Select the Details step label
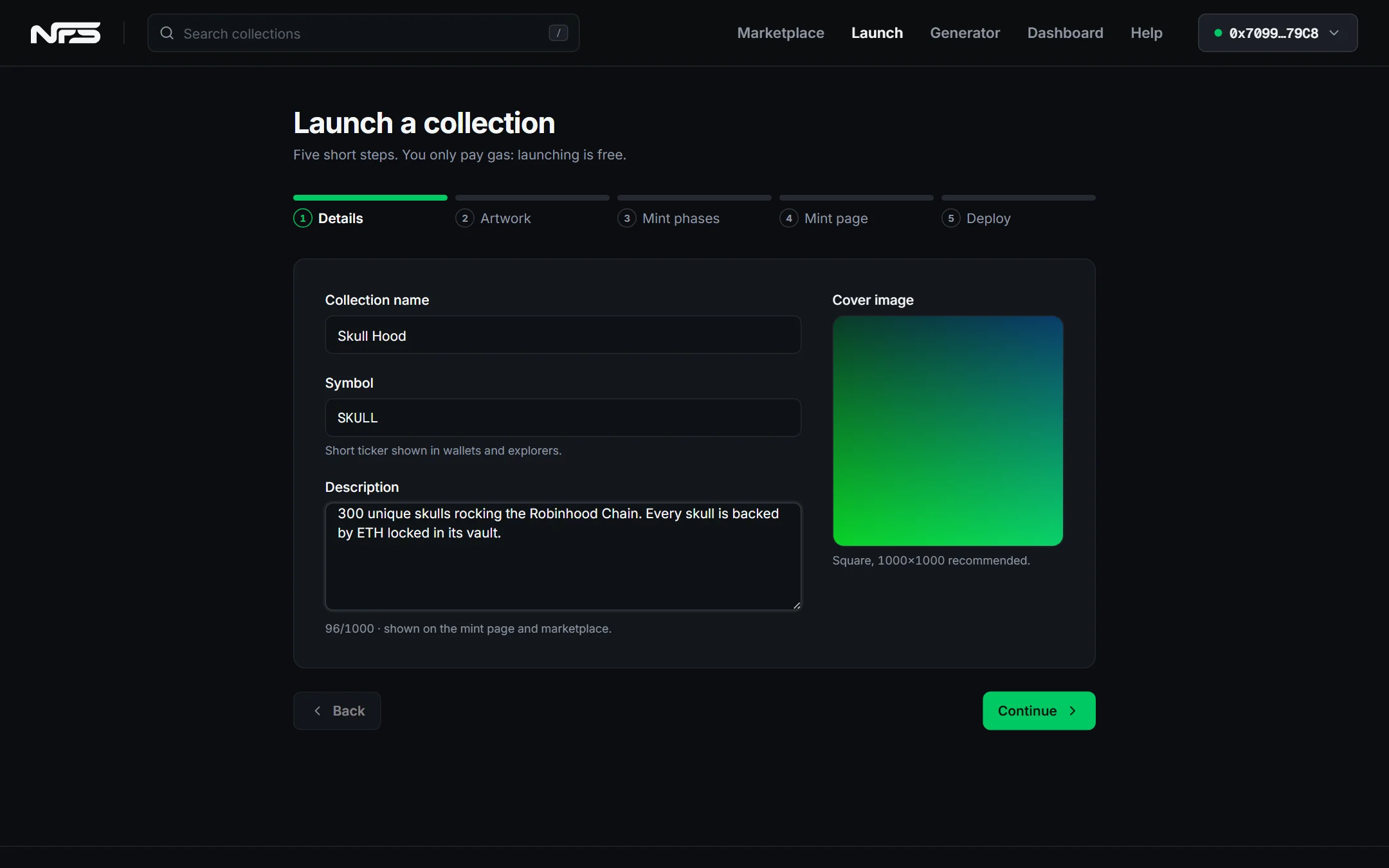 tap(341, 219)
